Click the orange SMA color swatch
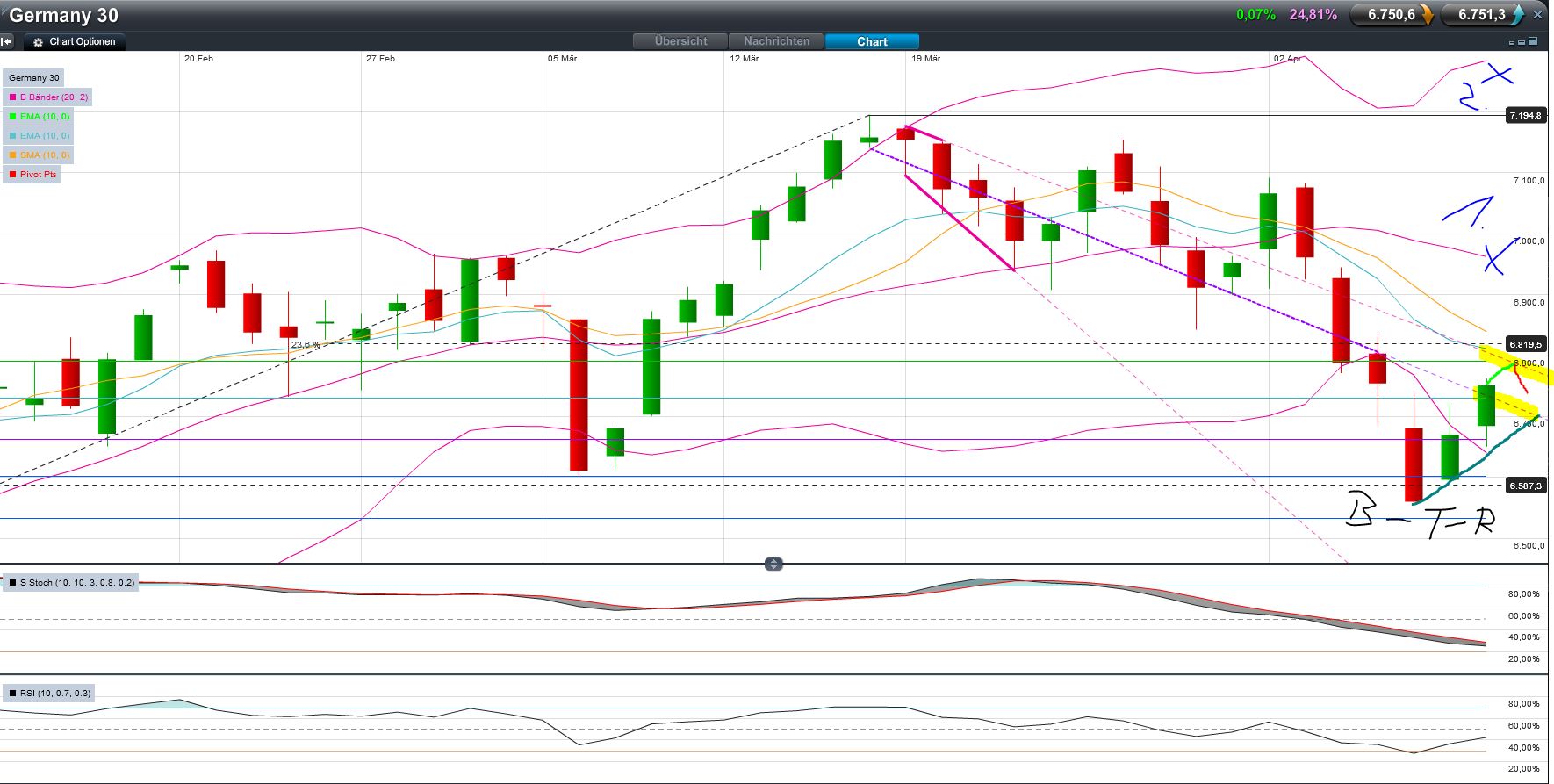1554x784 pixels. pos(12,155)
